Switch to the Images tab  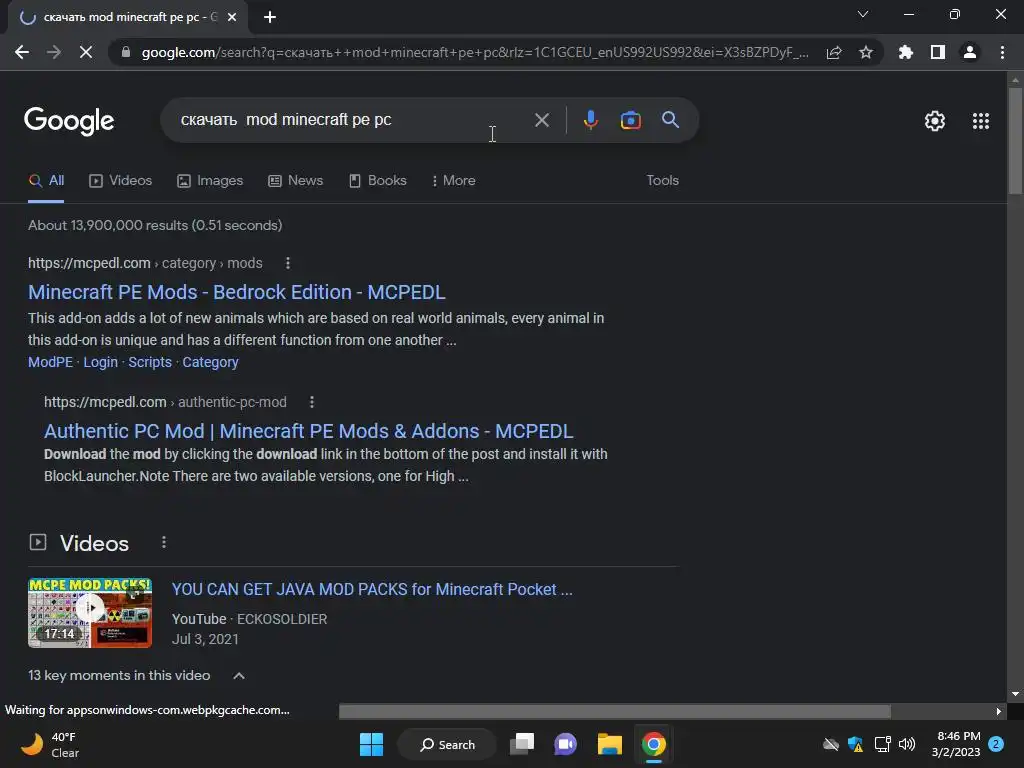[x=210, y=181]
